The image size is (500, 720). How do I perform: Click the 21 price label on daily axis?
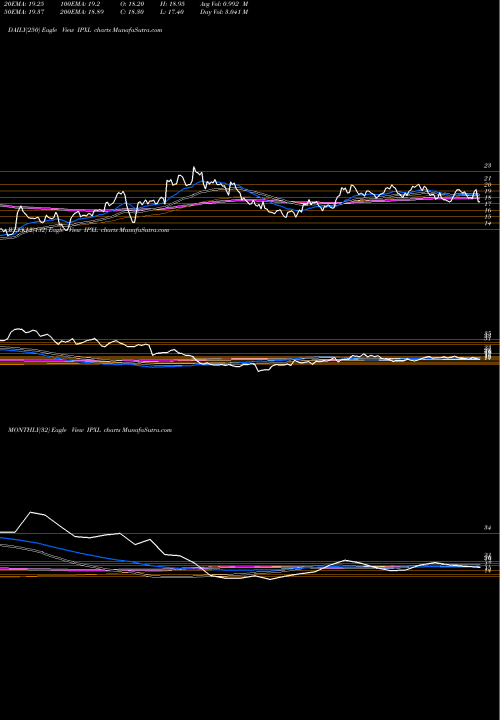(x=488, y=178)
